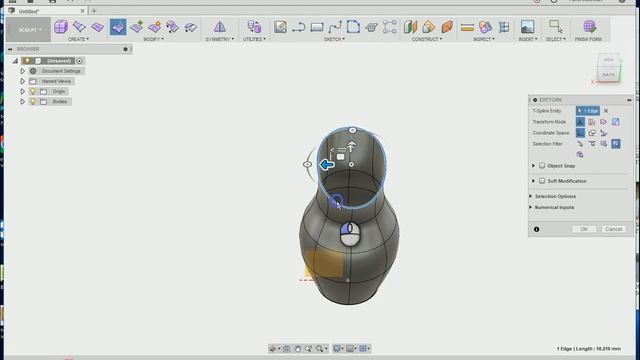The height and width of the screenshot is (360, 640).
Task: Toggle root component visibility lightbulb
Action: [27, 61]
